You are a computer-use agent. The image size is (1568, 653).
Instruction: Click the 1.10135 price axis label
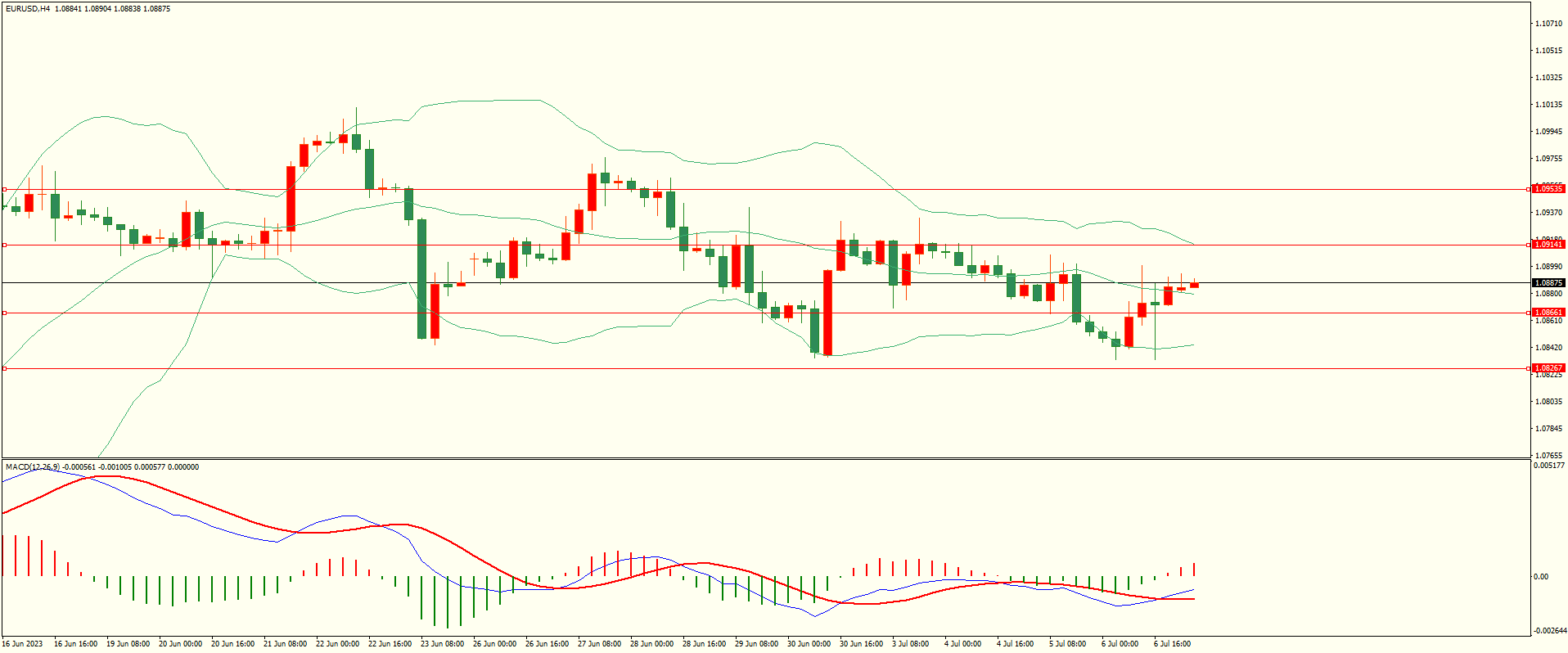(1548, 105)
